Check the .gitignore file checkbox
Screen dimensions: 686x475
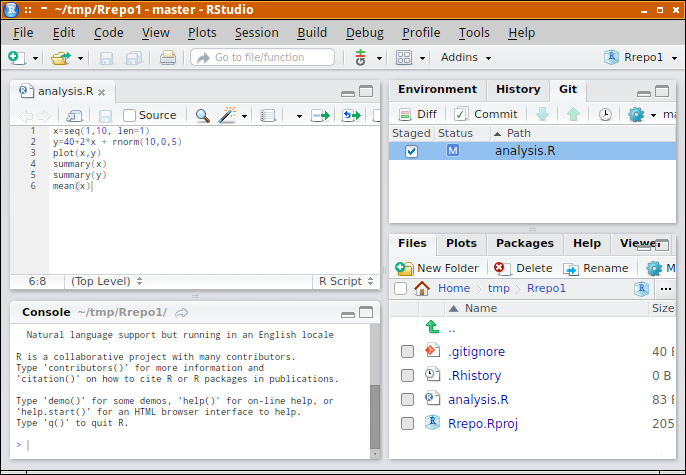tap(407, 352)
